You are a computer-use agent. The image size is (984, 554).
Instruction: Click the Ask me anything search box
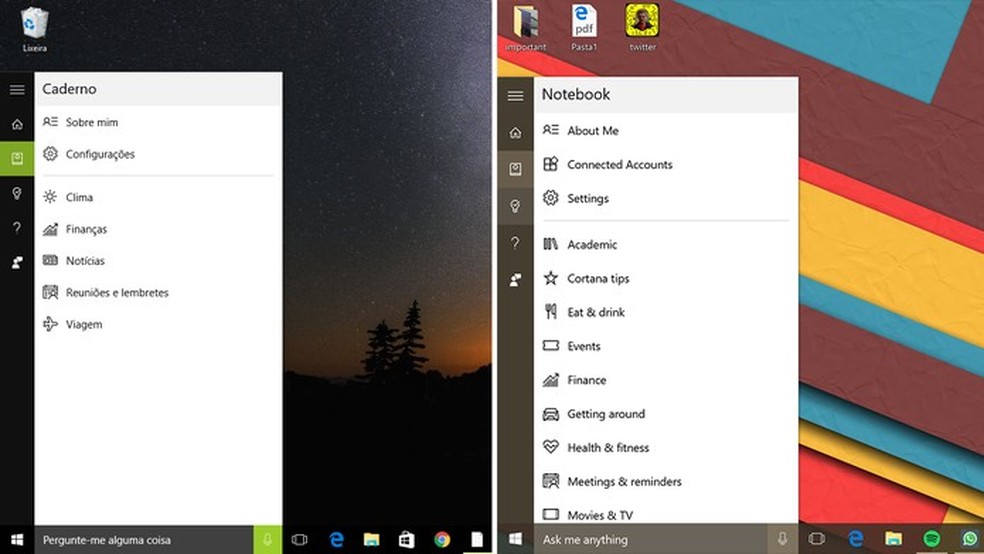coord(651,539)
